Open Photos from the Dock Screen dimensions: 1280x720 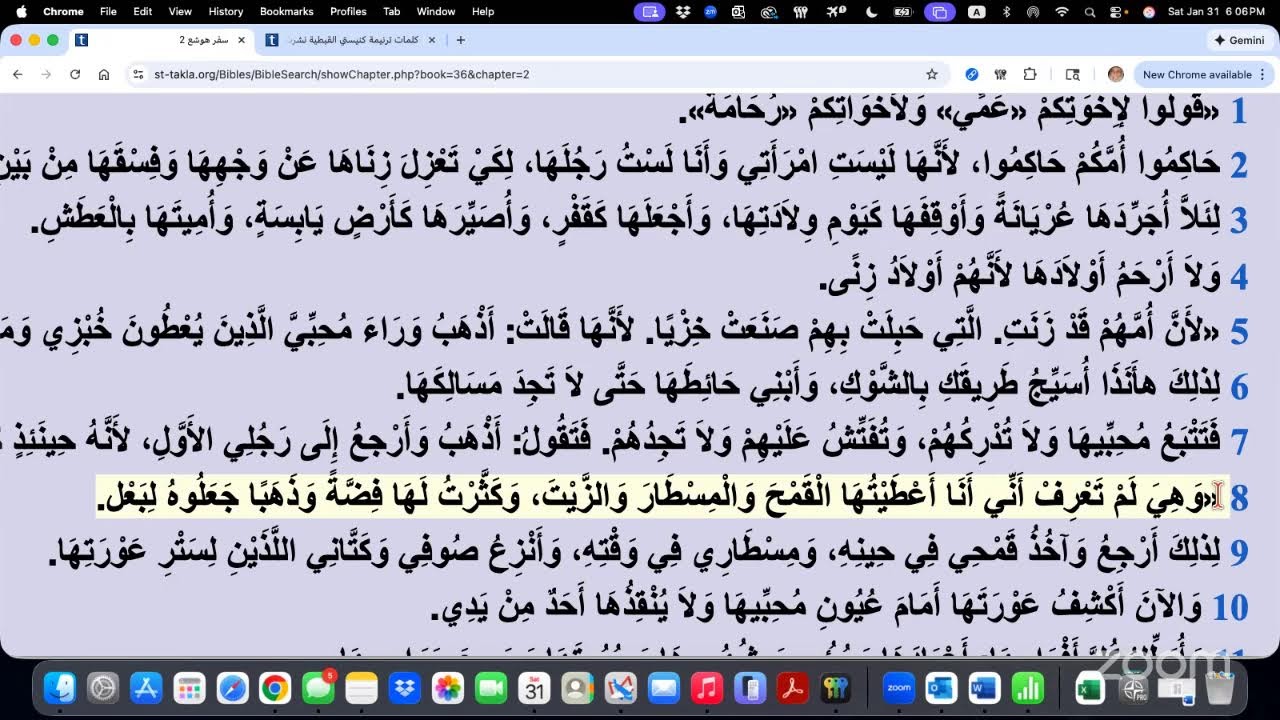[x=447, y=688]
